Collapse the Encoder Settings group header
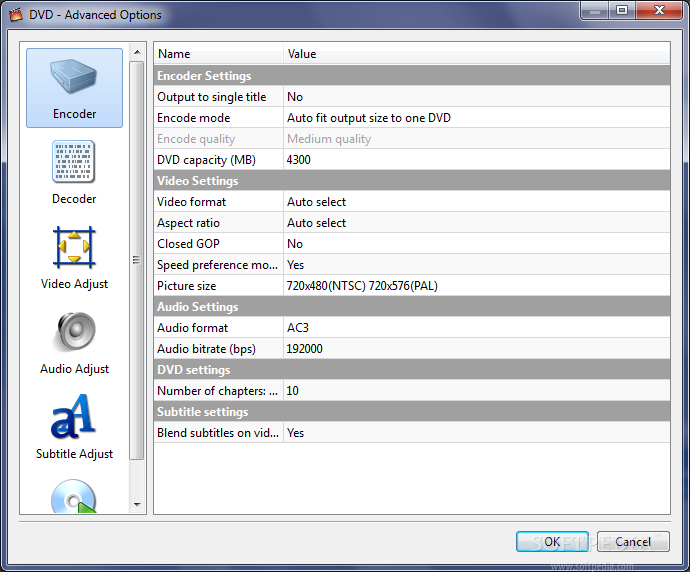 (412, 76)
